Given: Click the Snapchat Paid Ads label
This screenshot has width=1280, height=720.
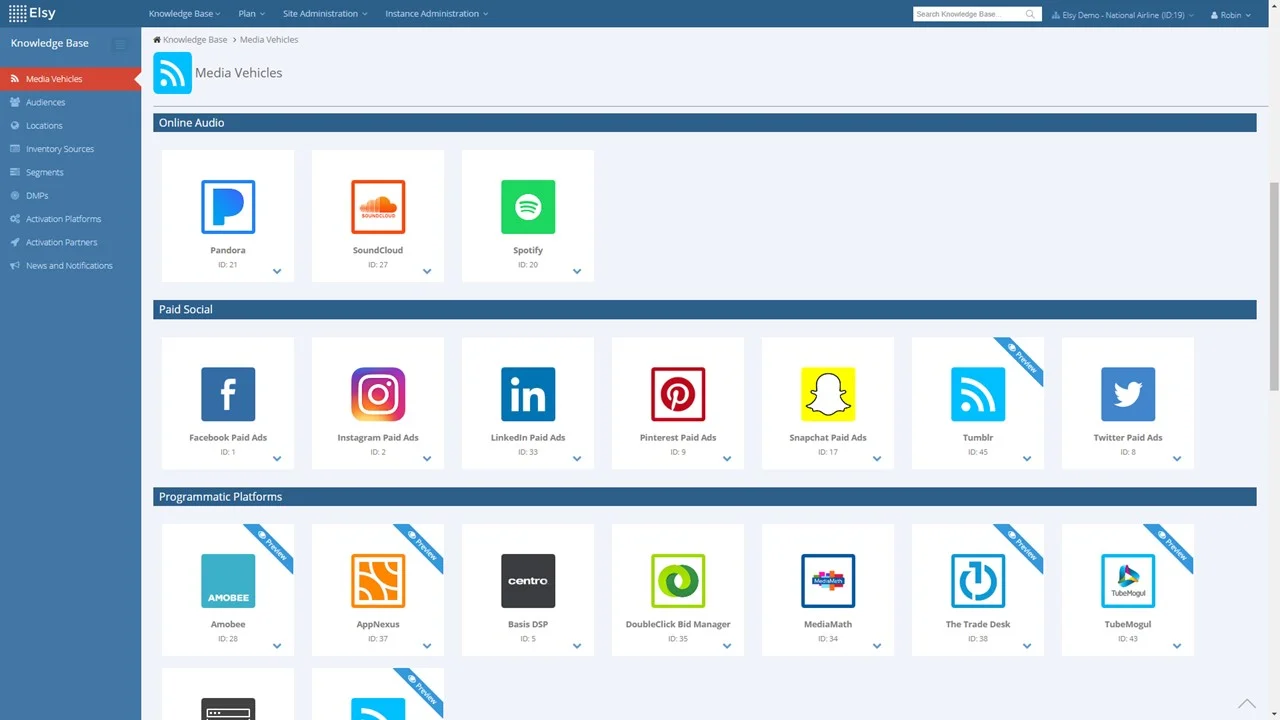Looking at the screenshot, I should point(828,438).
